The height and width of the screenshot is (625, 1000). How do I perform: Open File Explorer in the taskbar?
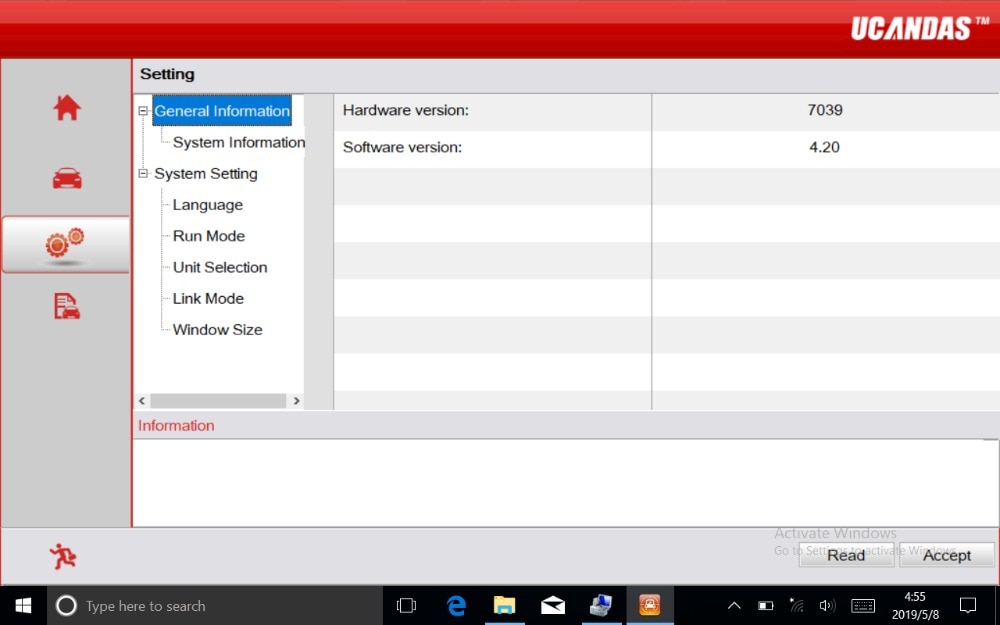click(504, 605)
